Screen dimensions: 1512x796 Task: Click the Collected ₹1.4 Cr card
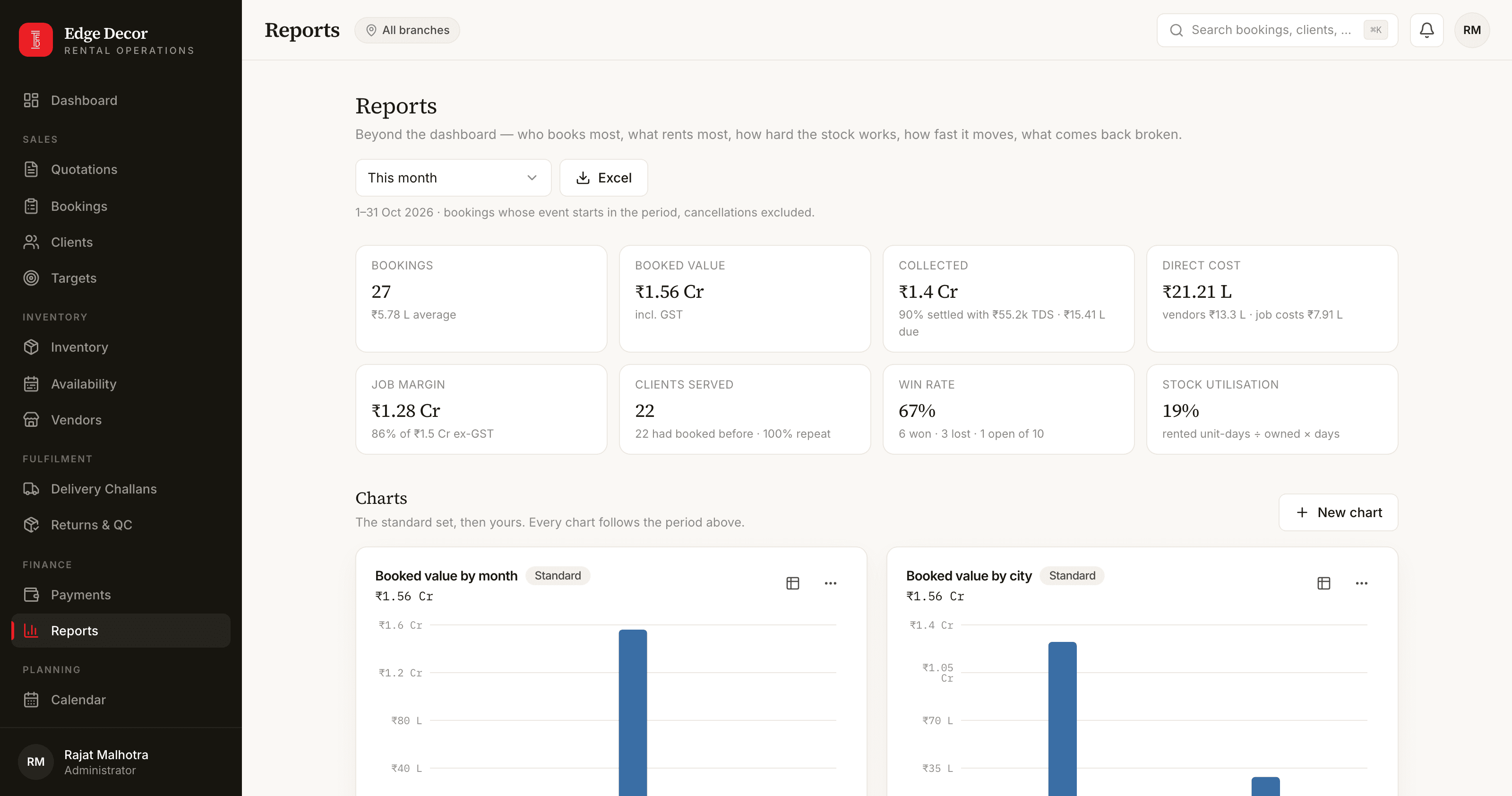pyautogui.click(x=1008, y=299)
